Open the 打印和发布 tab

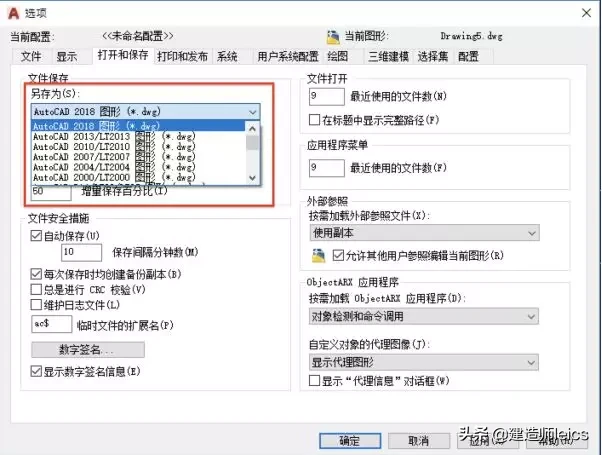(x=182, y=57)
